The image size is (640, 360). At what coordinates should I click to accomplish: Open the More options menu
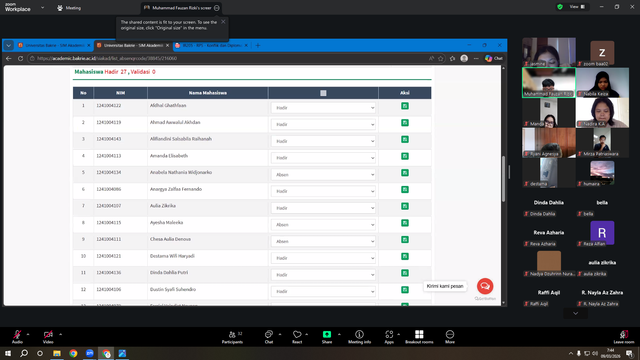(450, 337)
